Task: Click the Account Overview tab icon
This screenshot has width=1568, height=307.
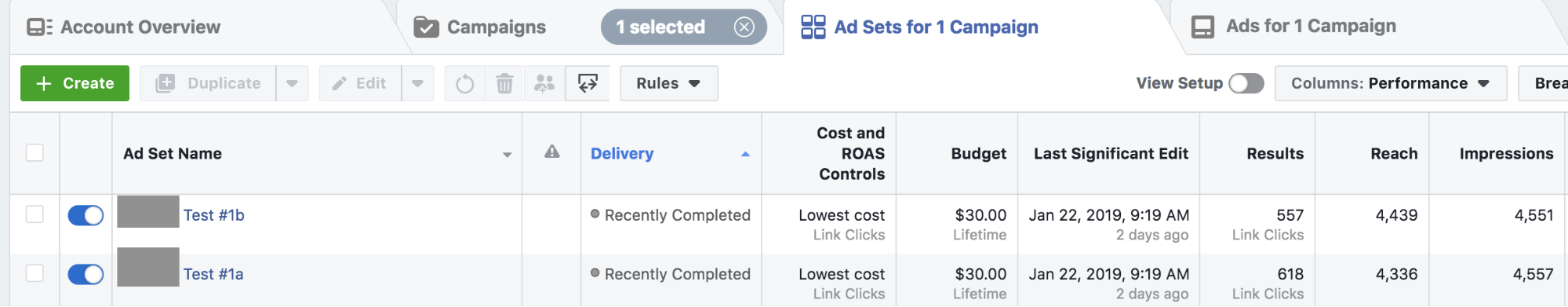Action: (39, 27)
